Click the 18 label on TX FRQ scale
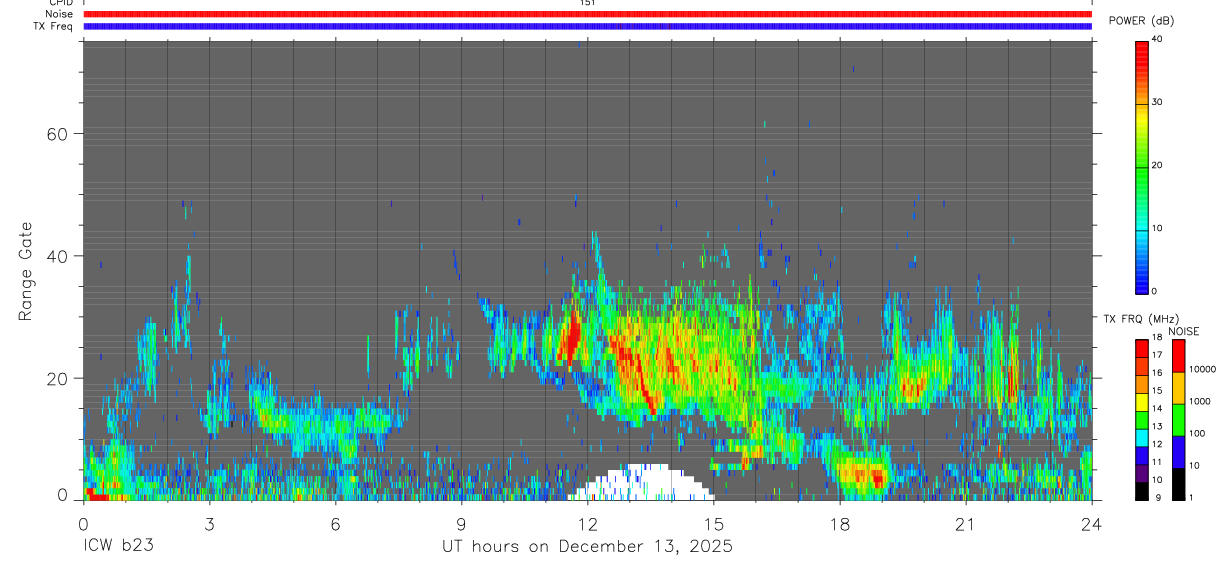 click(1158, 338)
